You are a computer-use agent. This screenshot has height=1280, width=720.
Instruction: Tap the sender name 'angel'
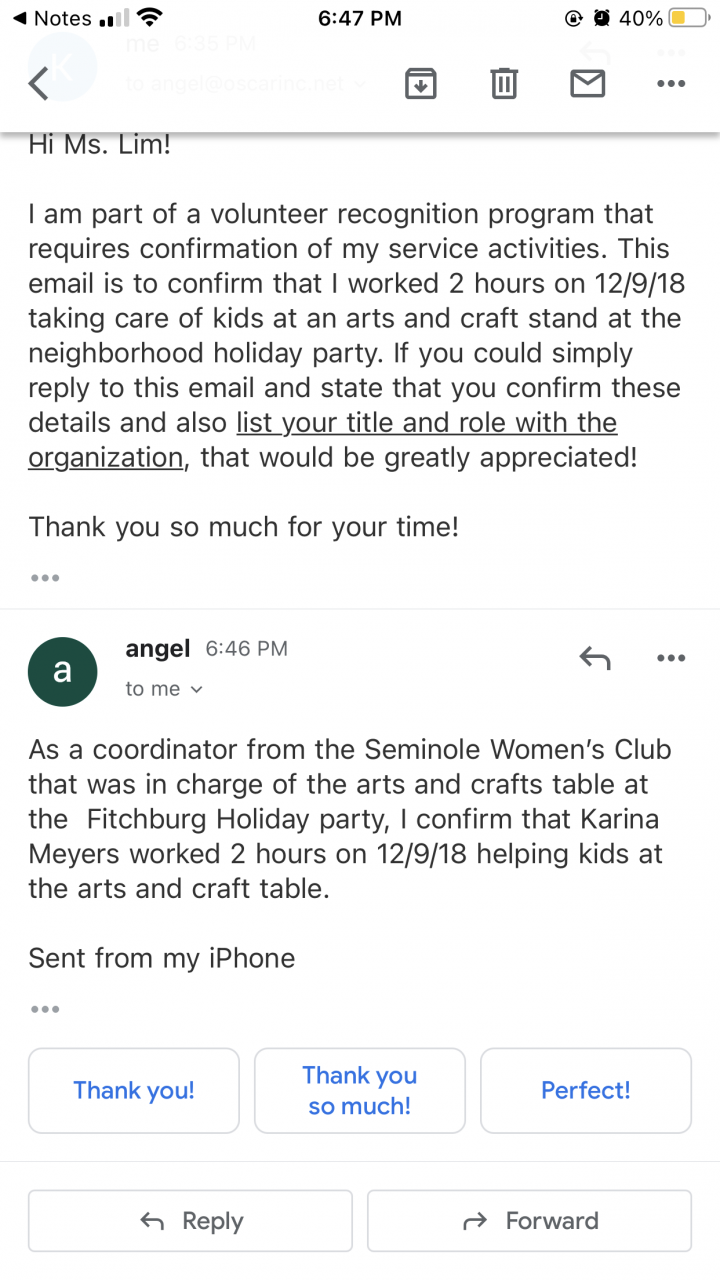point(158,649)
